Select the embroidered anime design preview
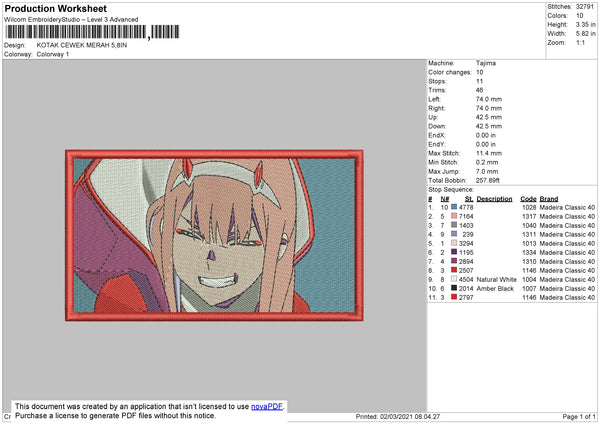The image size is (600, 424). [x=214, y=235]
